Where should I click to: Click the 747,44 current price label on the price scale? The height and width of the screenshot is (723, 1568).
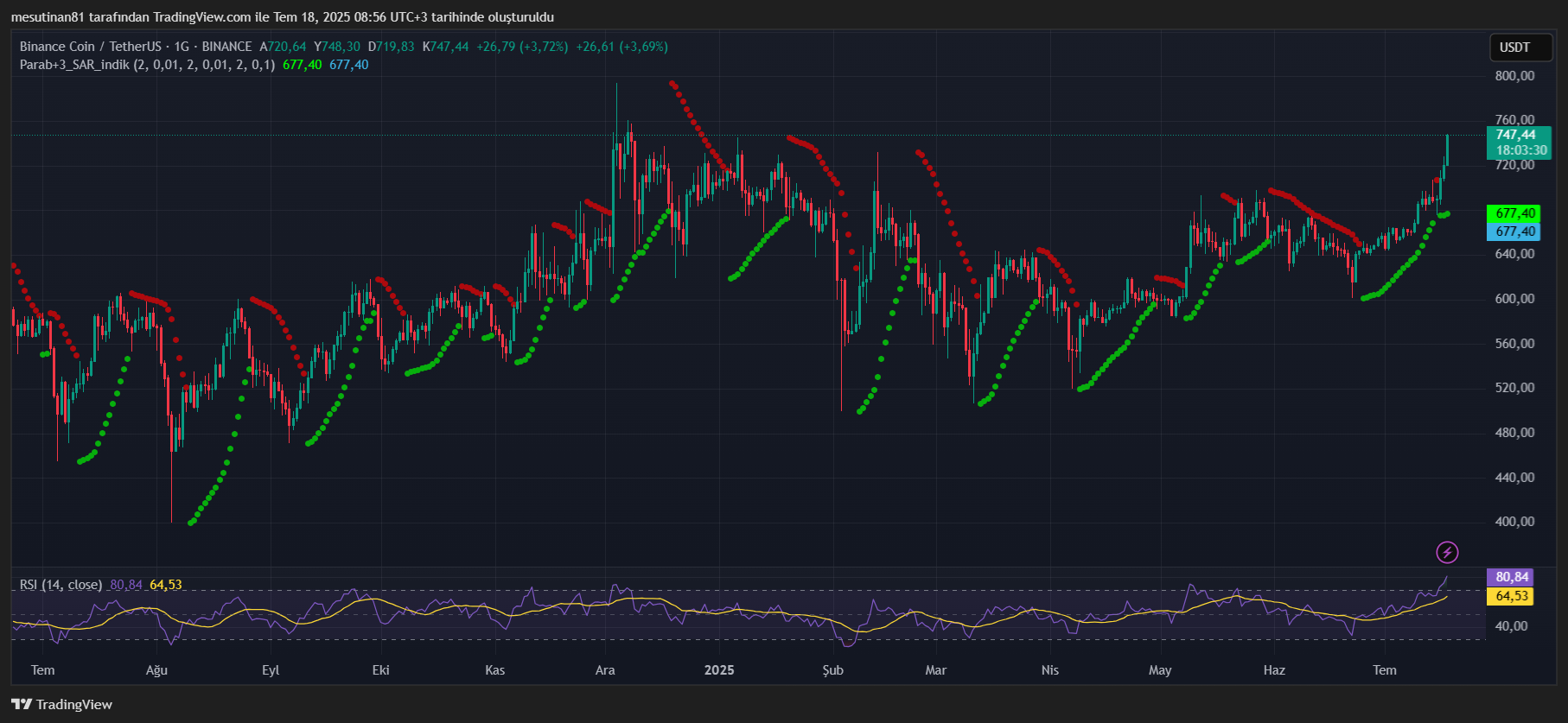point(1516,135)
